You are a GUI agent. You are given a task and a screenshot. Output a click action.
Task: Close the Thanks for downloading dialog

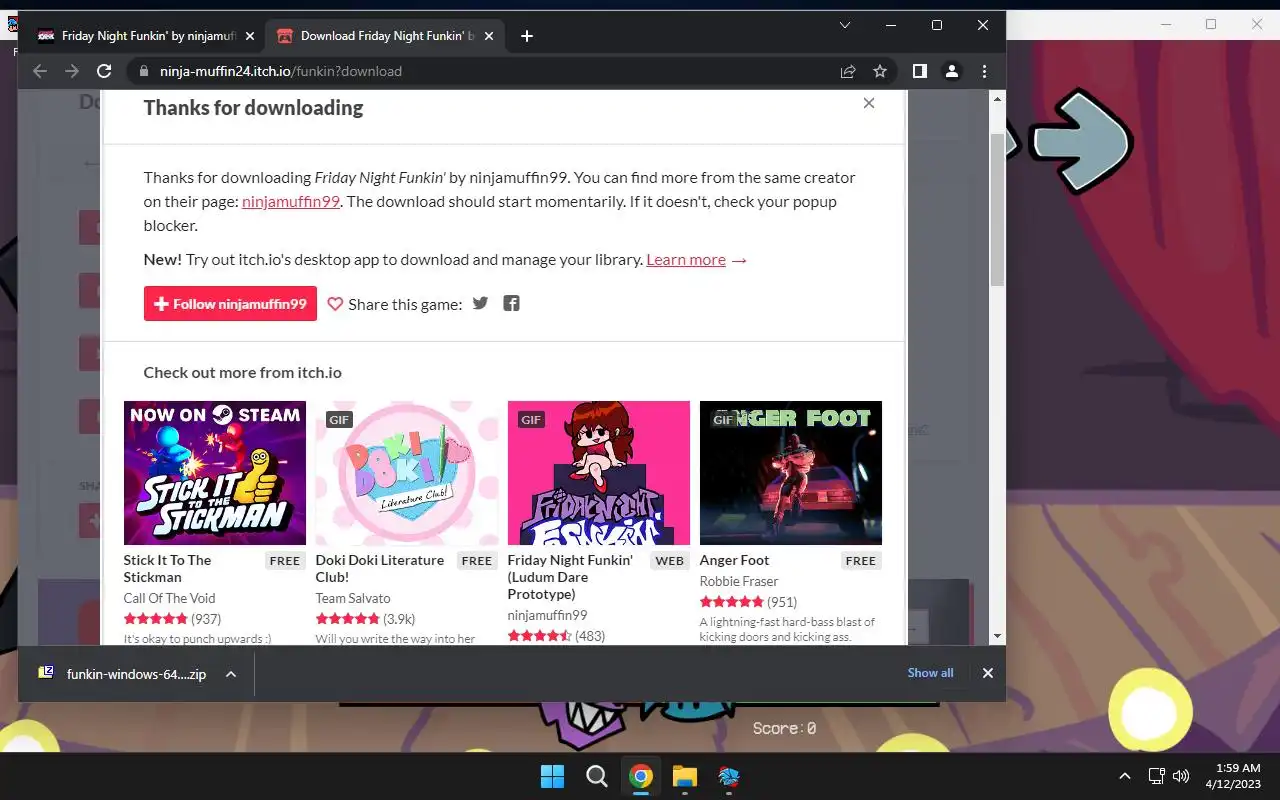pyautogui.click(x=869, y=103)
